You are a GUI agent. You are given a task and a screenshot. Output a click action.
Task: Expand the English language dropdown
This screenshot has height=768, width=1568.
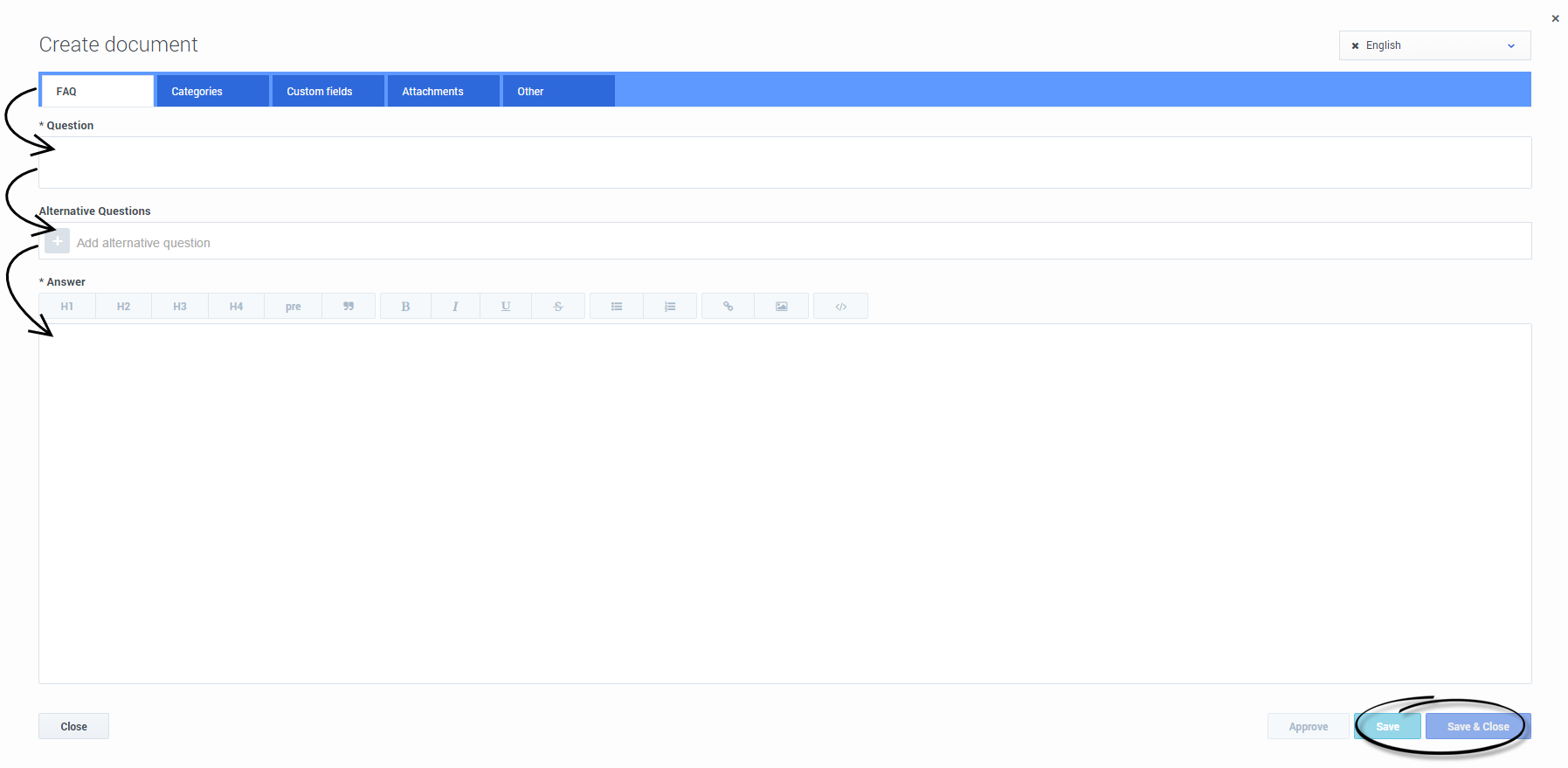coord(1510,45)
